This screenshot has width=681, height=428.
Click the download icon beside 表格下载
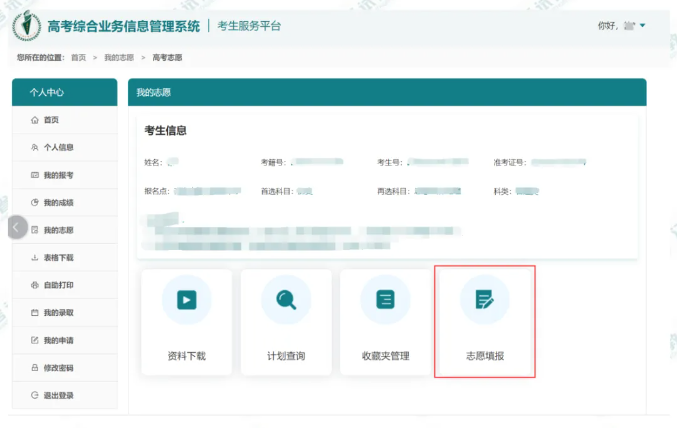pyautogui.click(x=35, y=258)
